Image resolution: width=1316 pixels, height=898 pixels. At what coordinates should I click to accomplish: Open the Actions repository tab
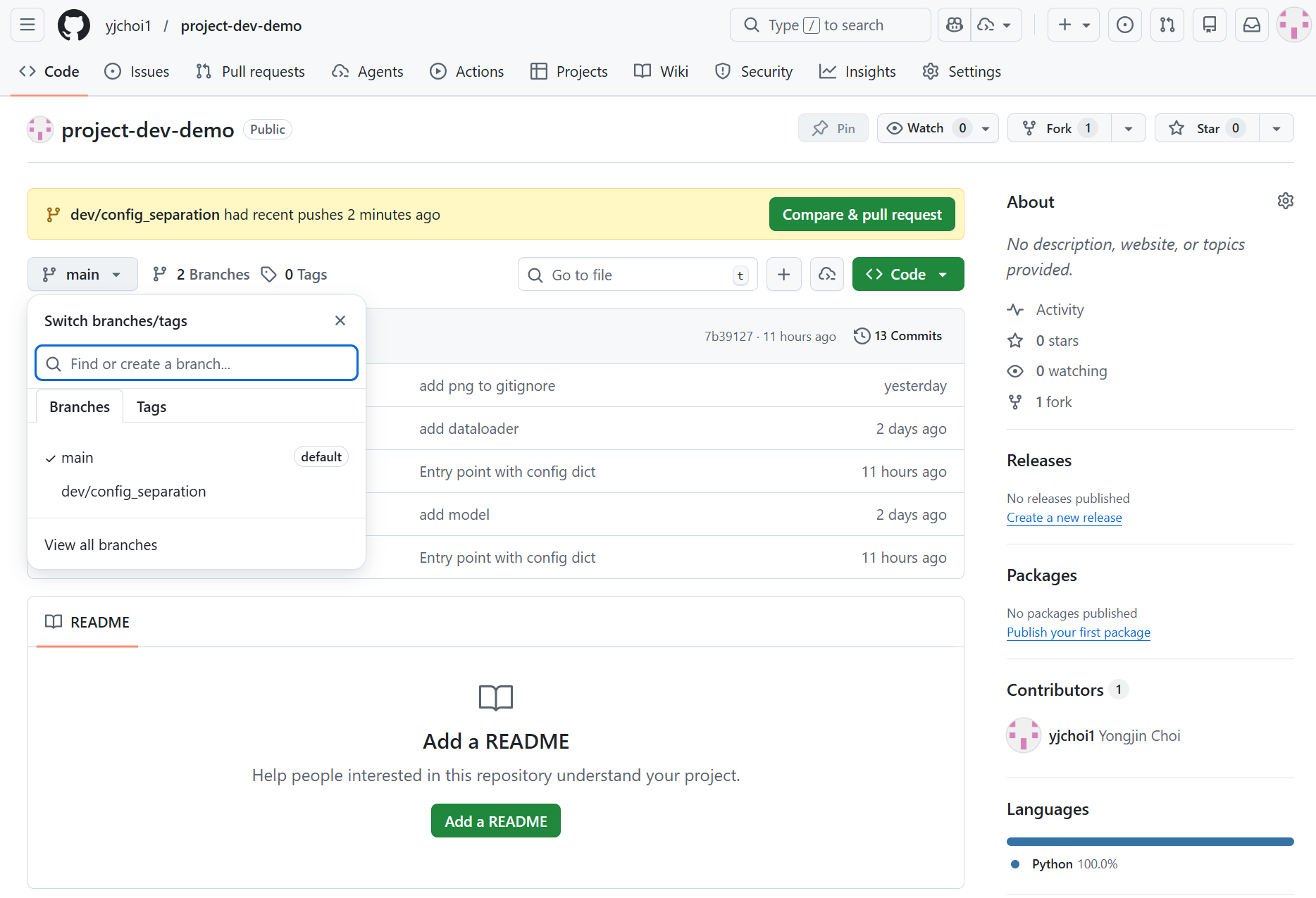click(x=467, y=72)
